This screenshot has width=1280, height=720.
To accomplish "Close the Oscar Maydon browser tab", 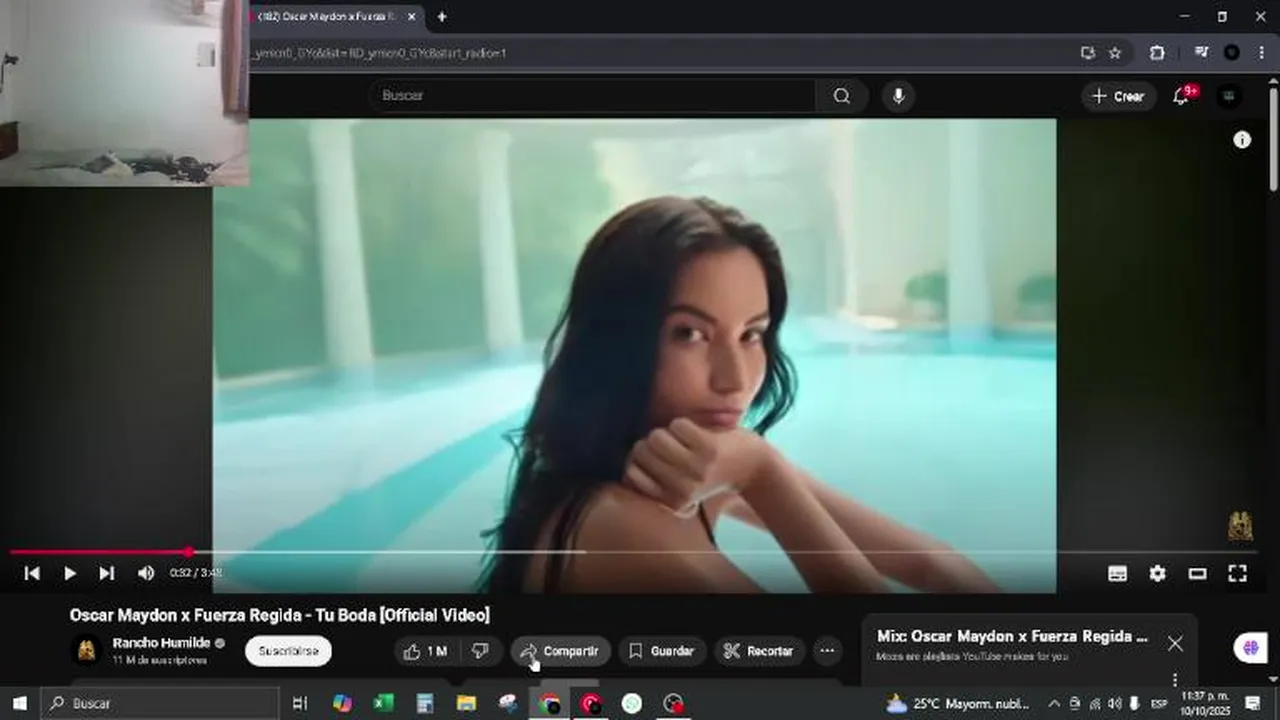I will (x=411, y=16).
